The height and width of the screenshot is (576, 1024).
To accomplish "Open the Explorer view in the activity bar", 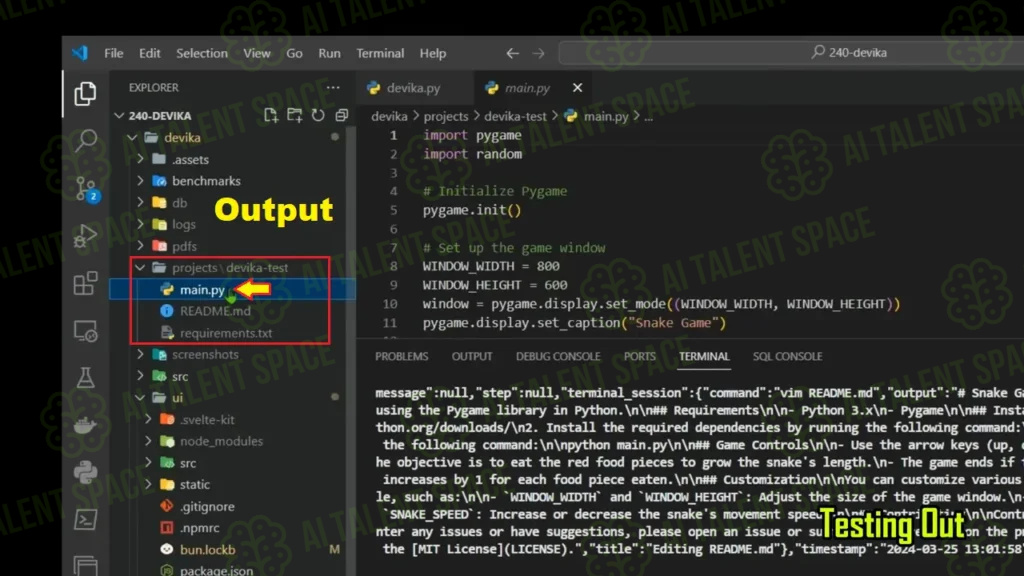I will [85, 94].
